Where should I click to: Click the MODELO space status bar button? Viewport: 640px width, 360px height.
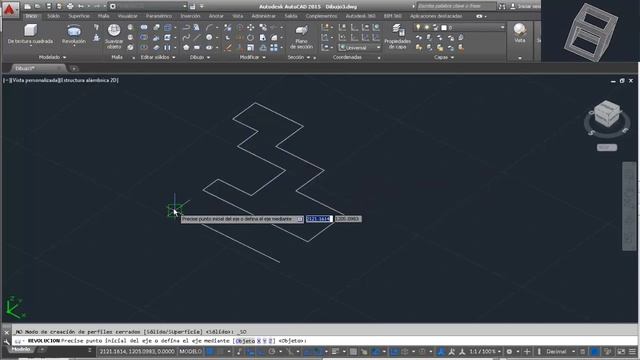[191, 351]
